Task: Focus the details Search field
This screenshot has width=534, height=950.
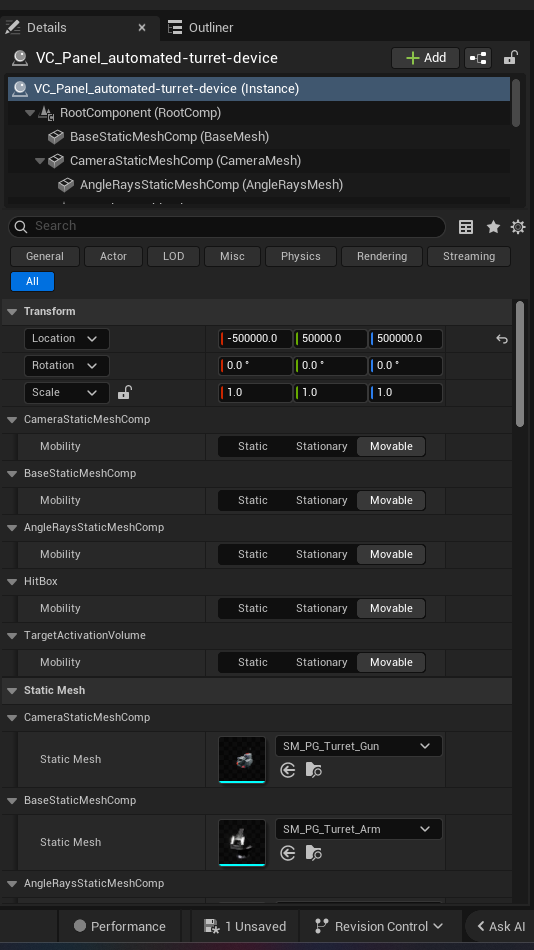Action: pos(227,227)
